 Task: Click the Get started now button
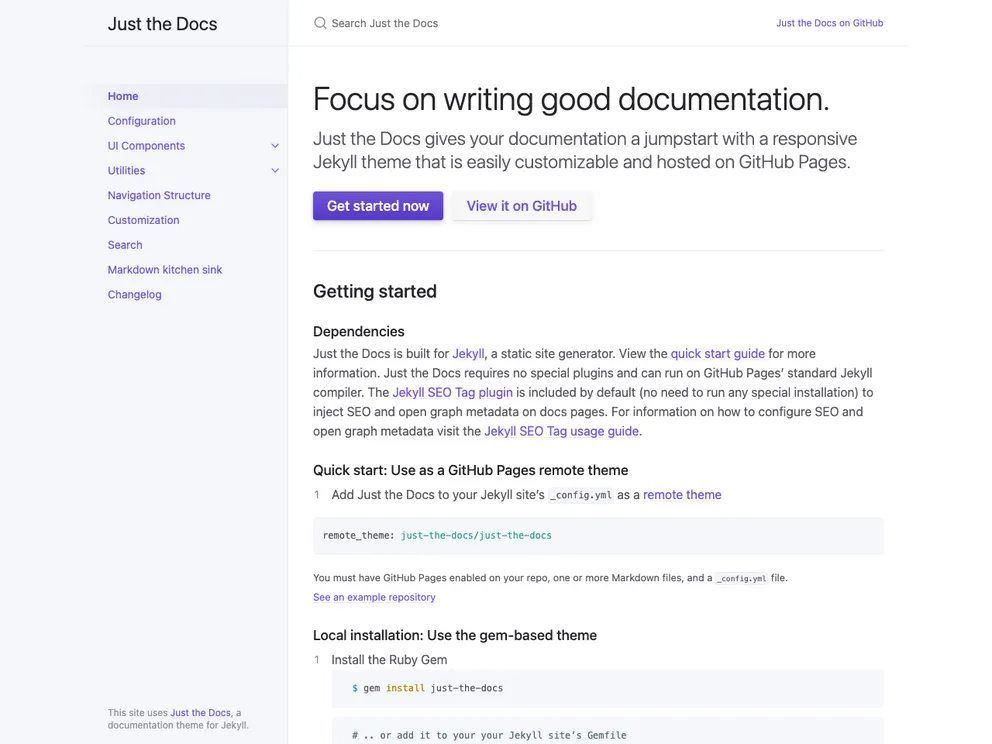pyautogui.click(x=378, y=205)
